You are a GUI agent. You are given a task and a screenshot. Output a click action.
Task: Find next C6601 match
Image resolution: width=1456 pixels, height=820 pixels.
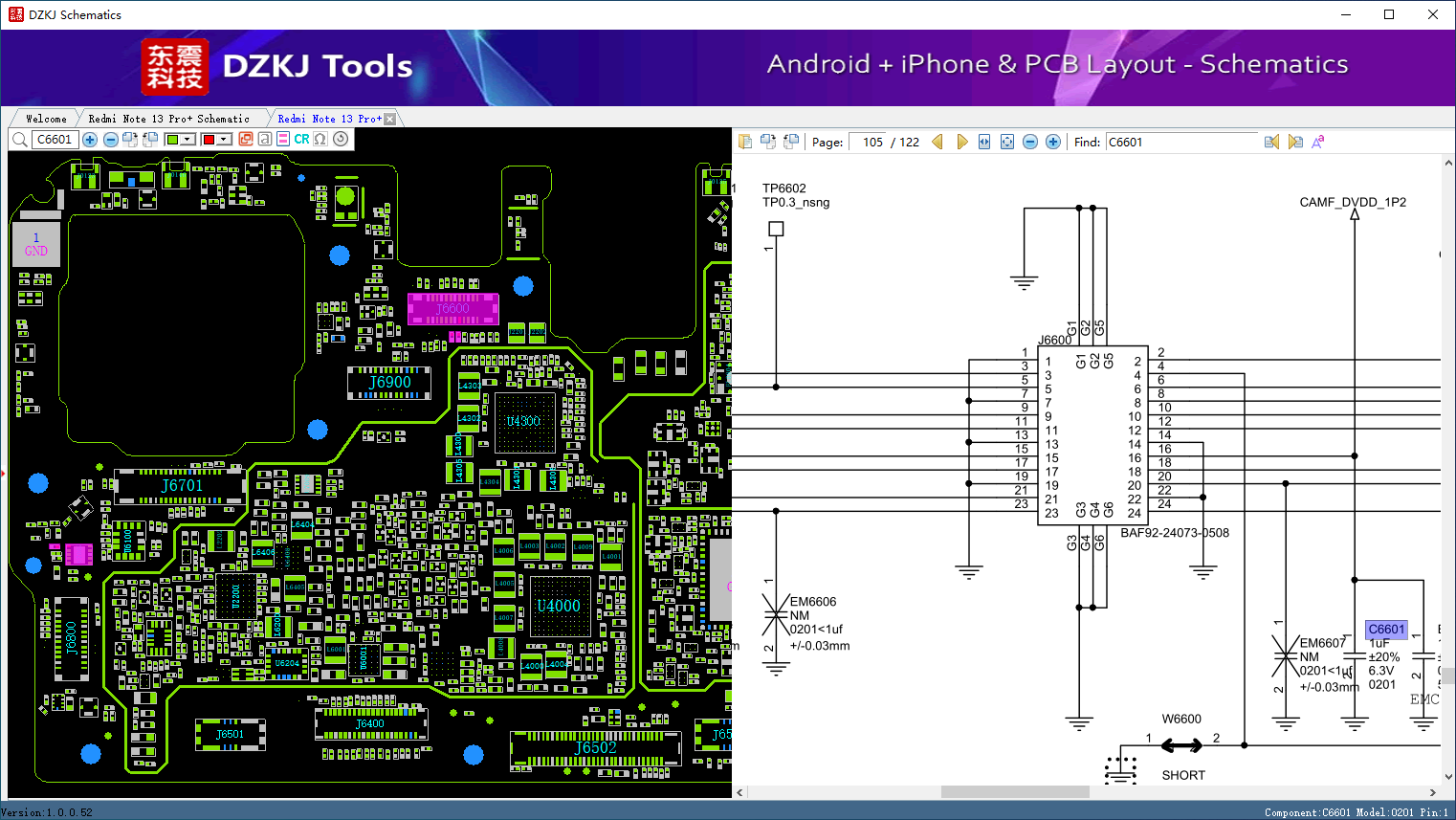click(1295, 142)
